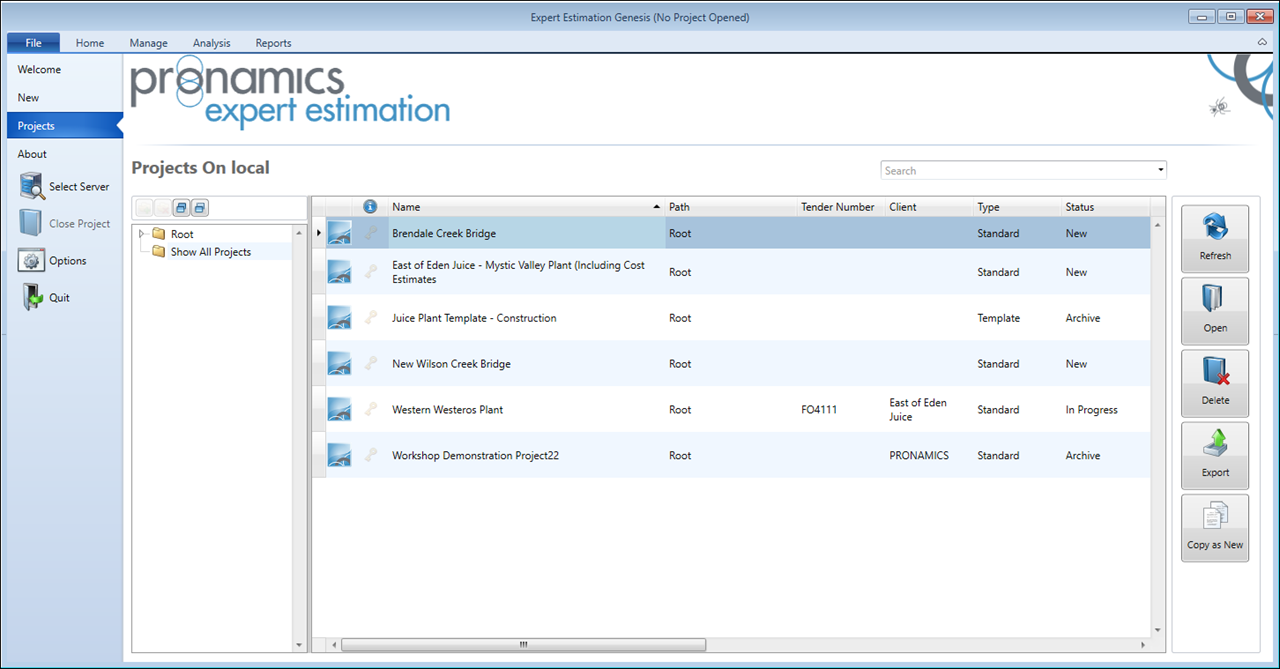The image size is (1280, 669).
Task: Click into the Search input field
Action: (1015, 171)
